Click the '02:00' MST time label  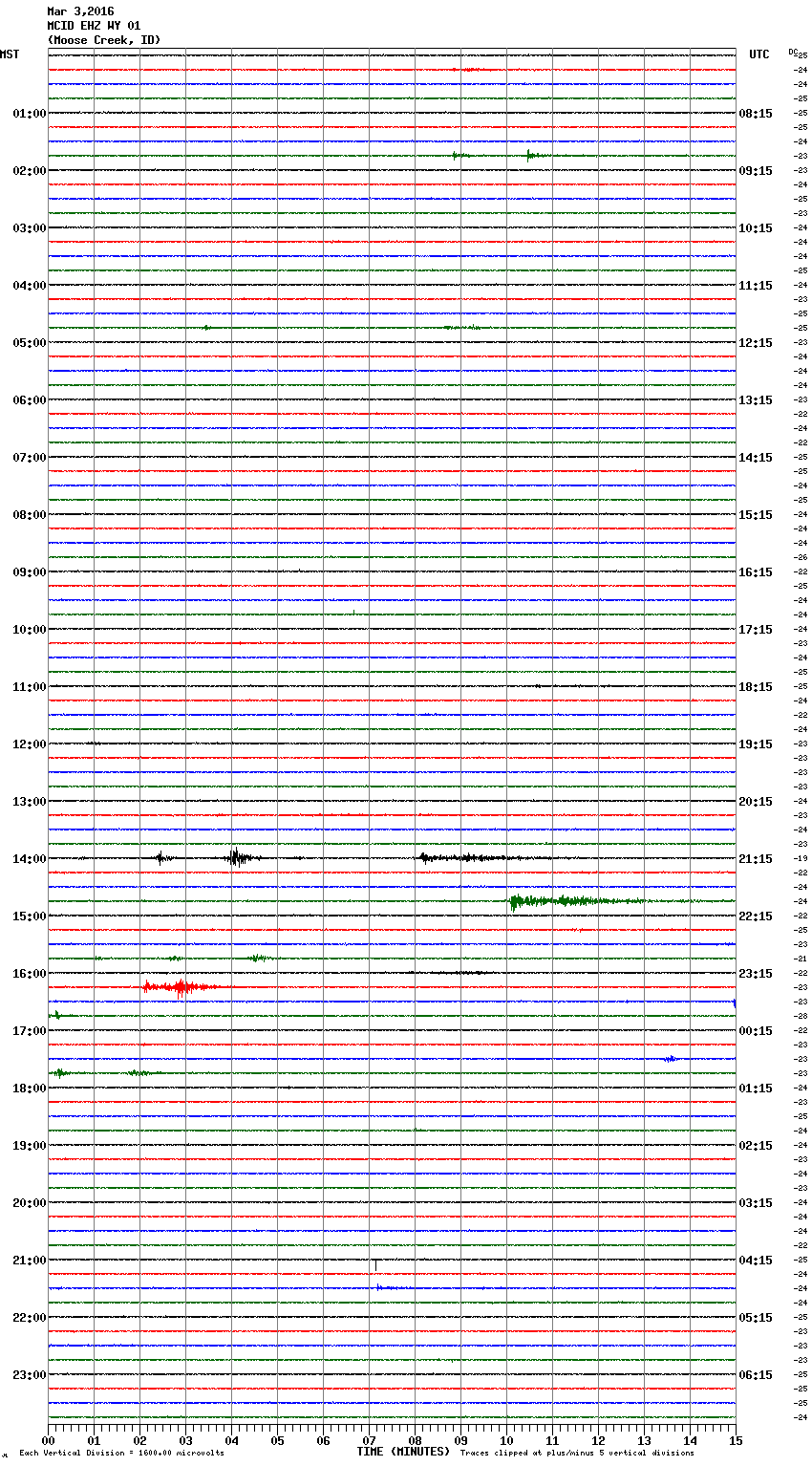click(30, 171)
